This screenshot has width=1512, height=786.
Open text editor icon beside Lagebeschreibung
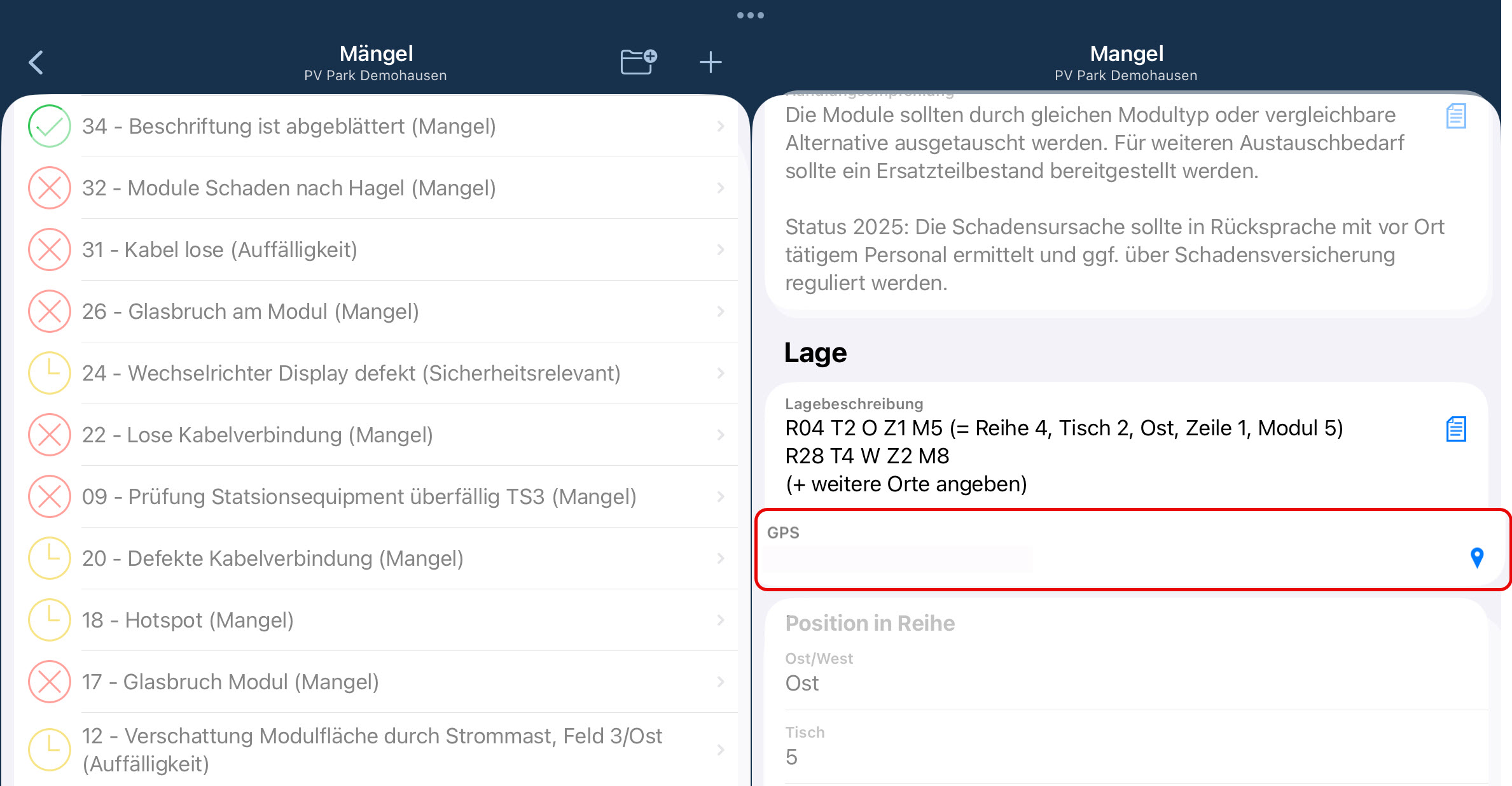tap(1456, 429)
